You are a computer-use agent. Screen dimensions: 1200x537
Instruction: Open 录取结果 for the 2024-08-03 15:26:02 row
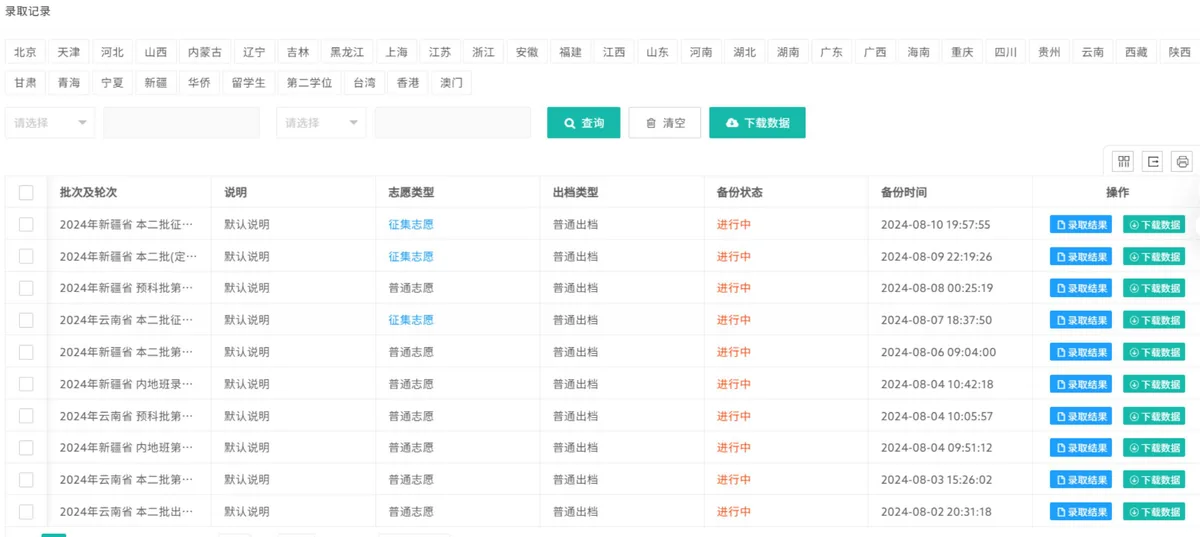point(1081,480)
